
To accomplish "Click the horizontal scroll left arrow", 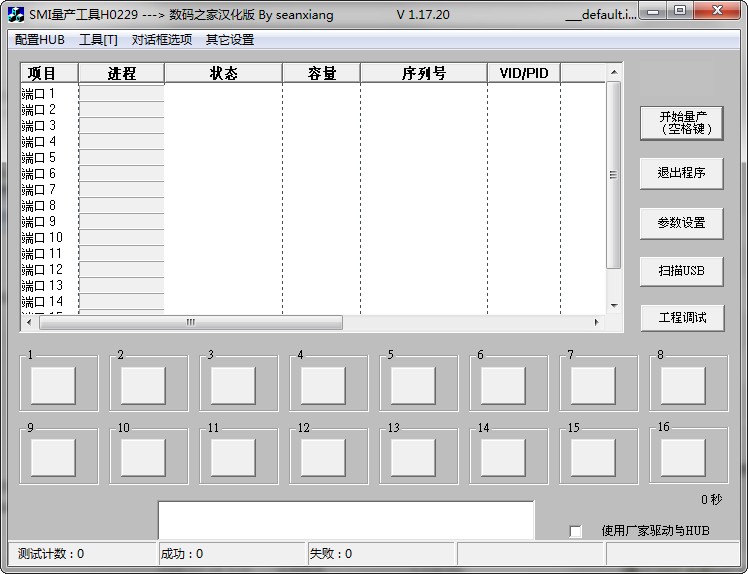I will point(29,322).
